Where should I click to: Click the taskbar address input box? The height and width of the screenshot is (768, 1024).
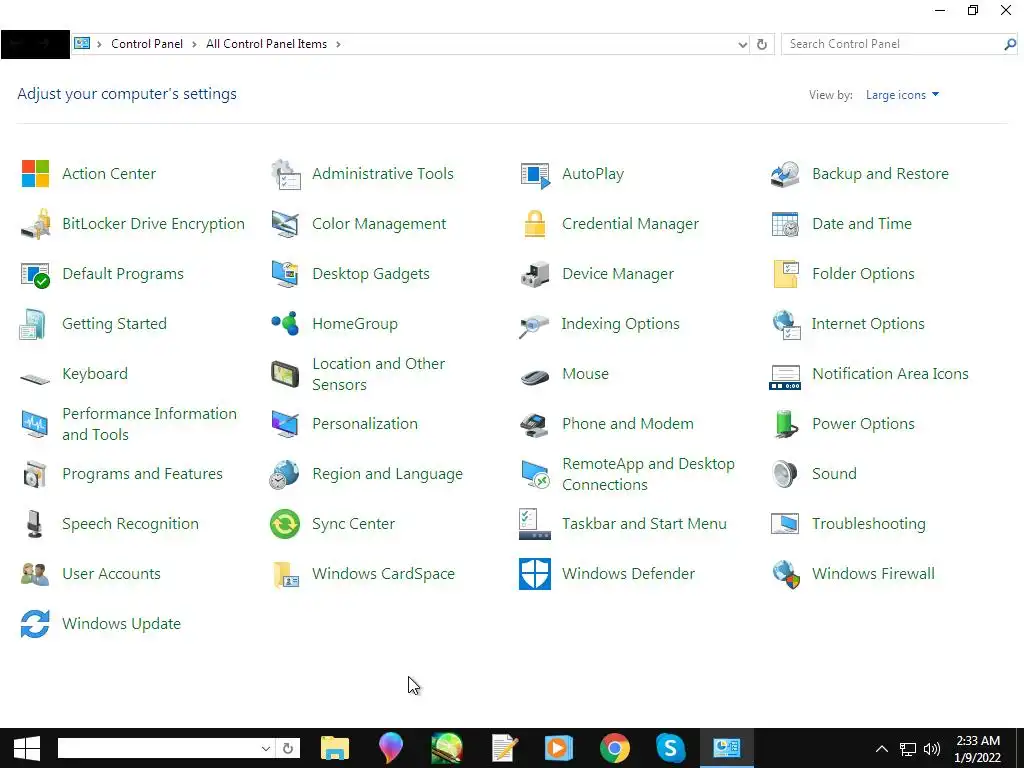[159, 748]
